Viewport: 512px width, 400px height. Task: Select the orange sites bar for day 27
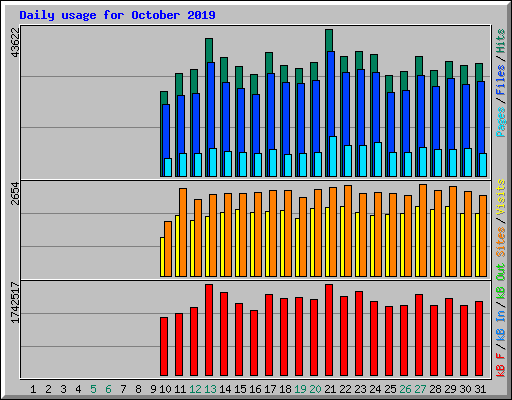(x=423, y=230)
